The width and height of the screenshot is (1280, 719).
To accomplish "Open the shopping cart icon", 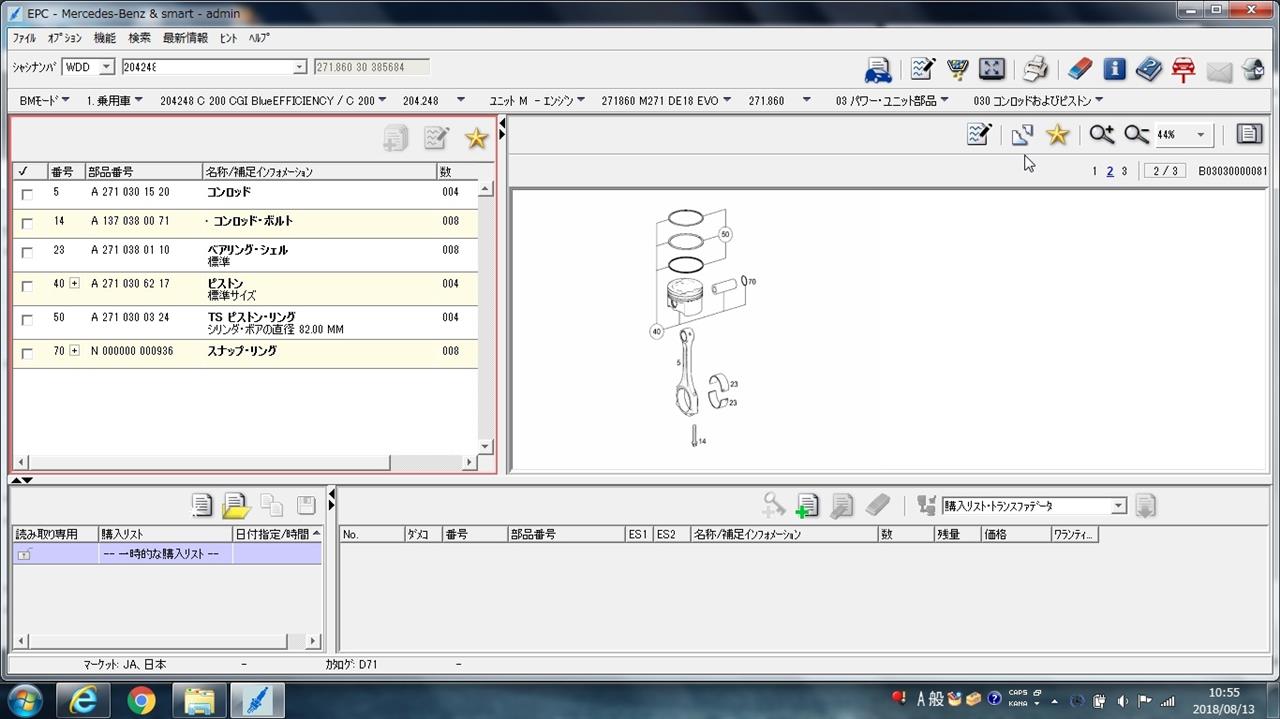I will 957,69.
